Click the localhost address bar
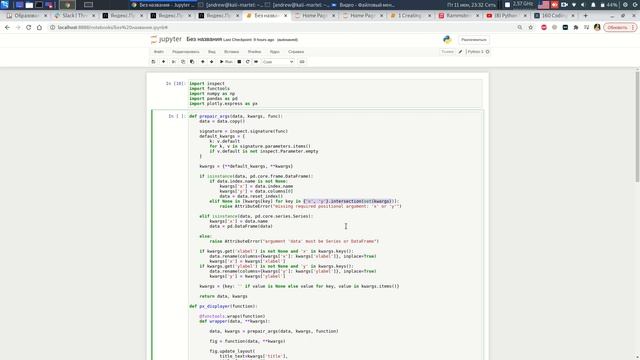The image size is (640, 360). (282, 27)
